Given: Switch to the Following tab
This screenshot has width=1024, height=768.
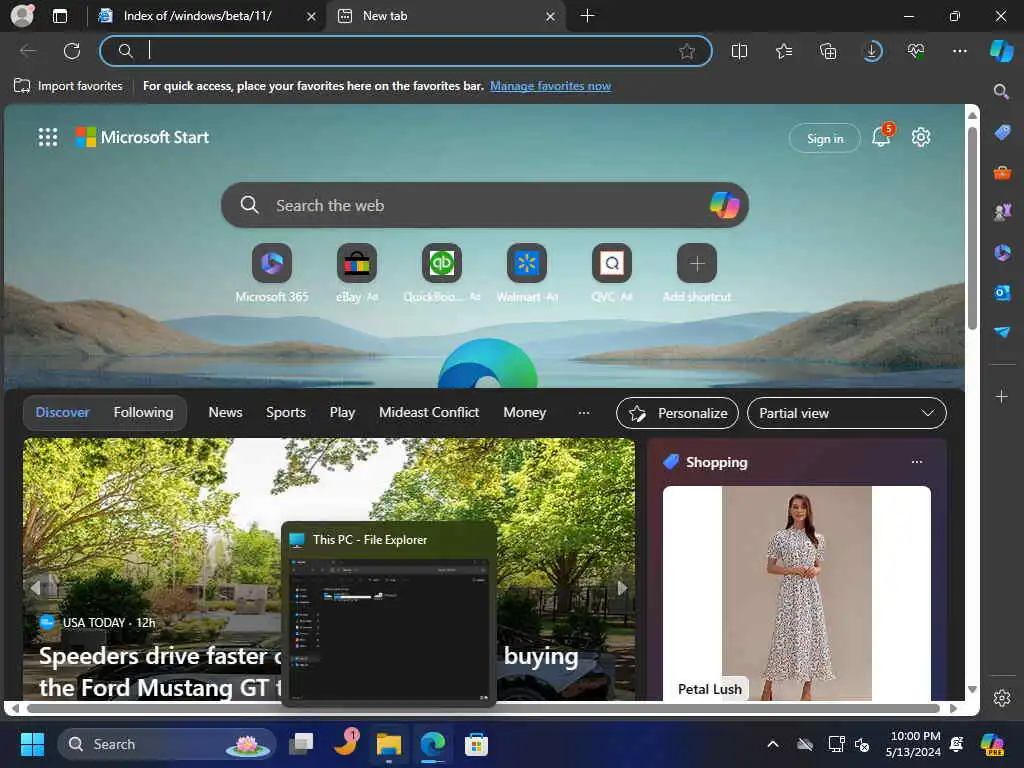Looking at the screenshot, I should coord(144,413).
